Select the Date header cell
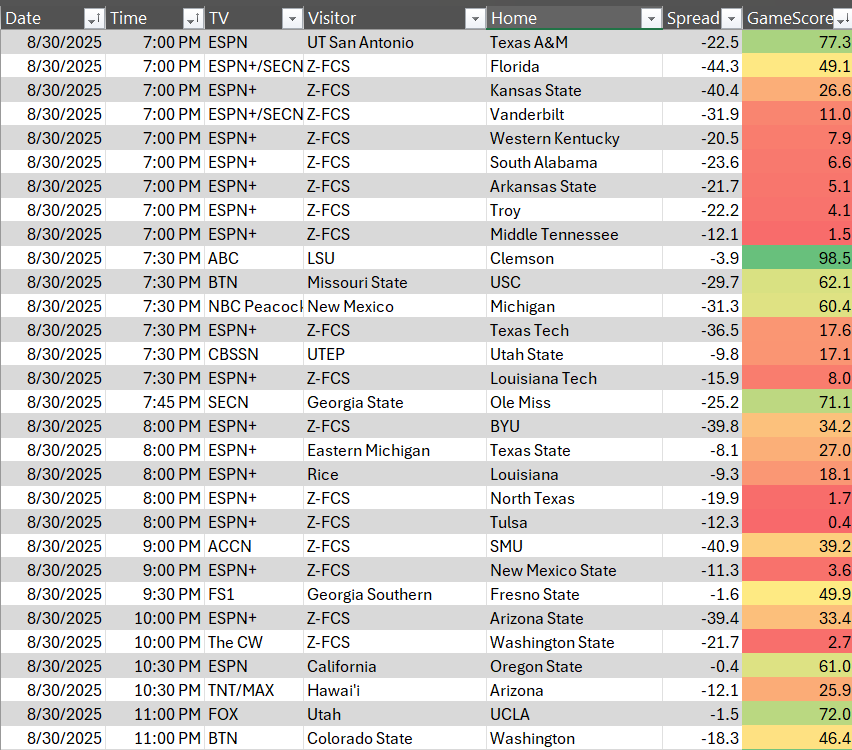Image resolution: width=852 pixels, height=750 pixels. click(x=53, y=18)
